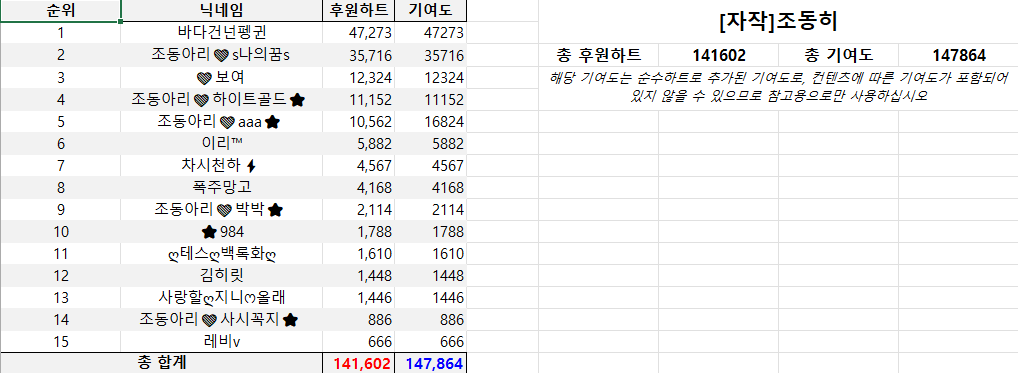
Task: Click the nickname cell 이리™
Action: [x=222, y=143]
